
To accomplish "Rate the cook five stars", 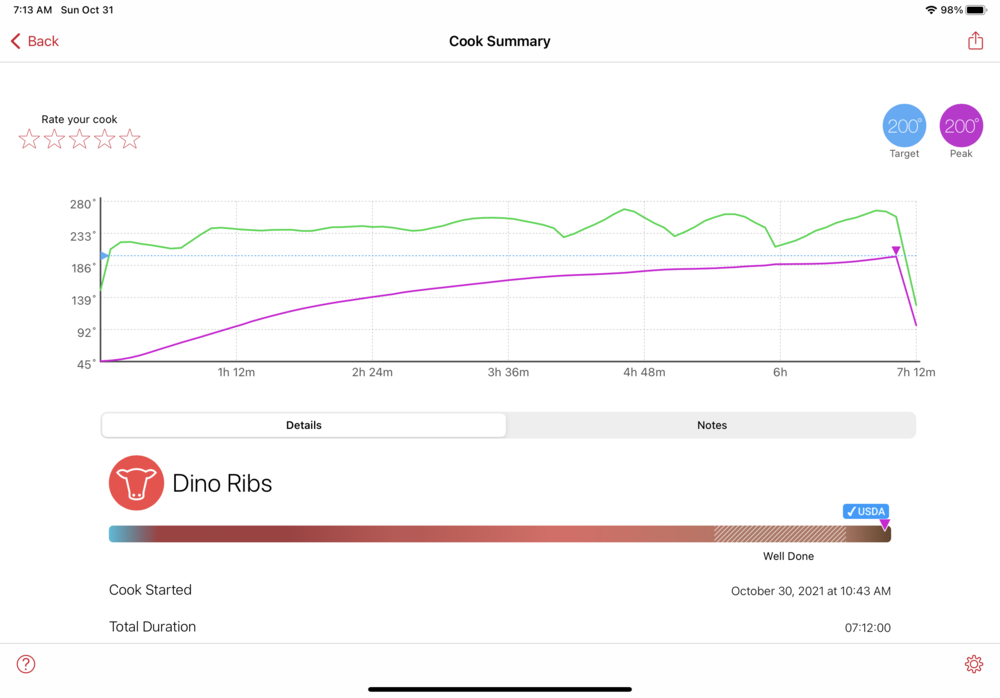I will click(130, 140).
